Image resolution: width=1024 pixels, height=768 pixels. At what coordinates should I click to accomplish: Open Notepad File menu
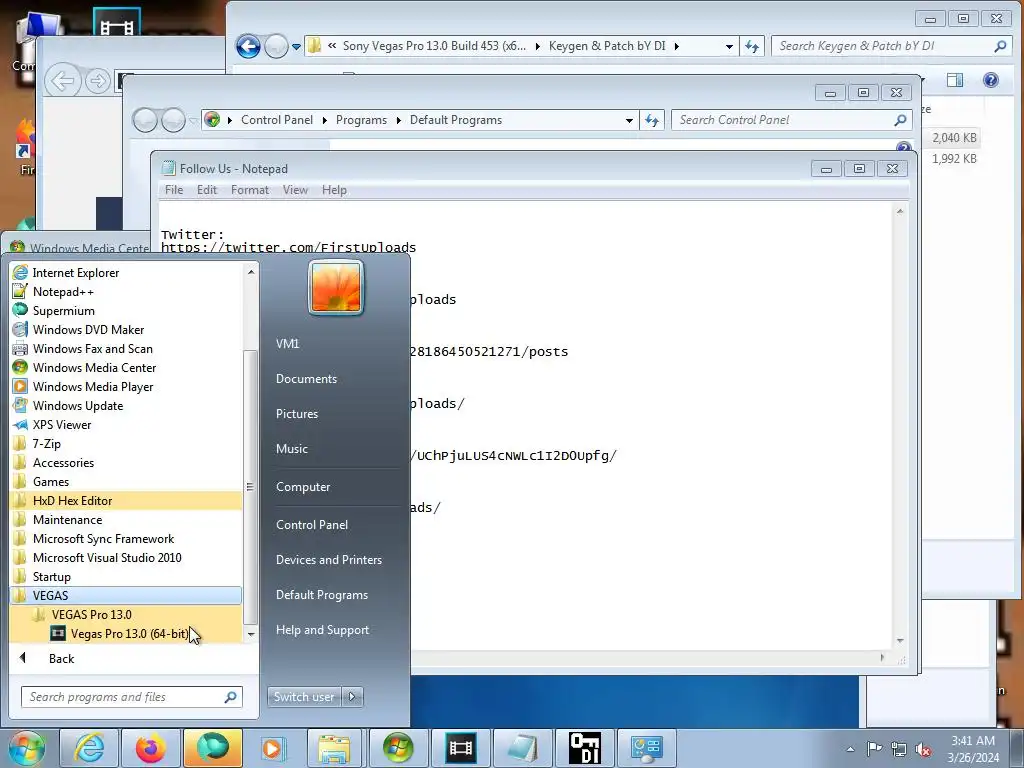tap(174, 190)
